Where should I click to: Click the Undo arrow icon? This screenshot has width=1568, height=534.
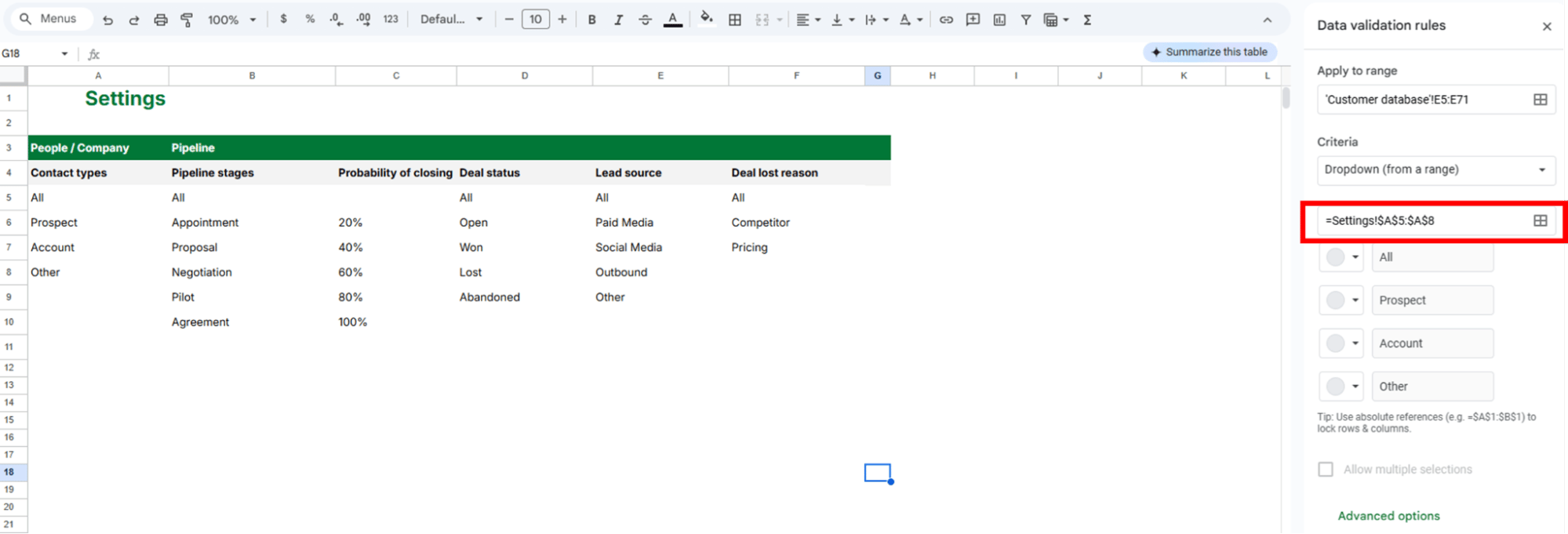(107, 20)
